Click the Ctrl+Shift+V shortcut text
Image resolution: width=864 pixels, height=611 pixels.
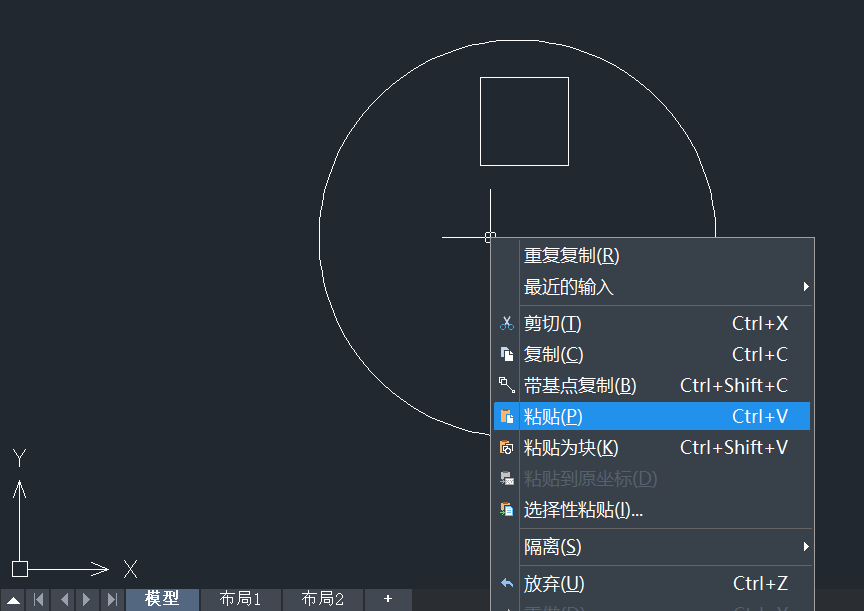coord(734,447)
